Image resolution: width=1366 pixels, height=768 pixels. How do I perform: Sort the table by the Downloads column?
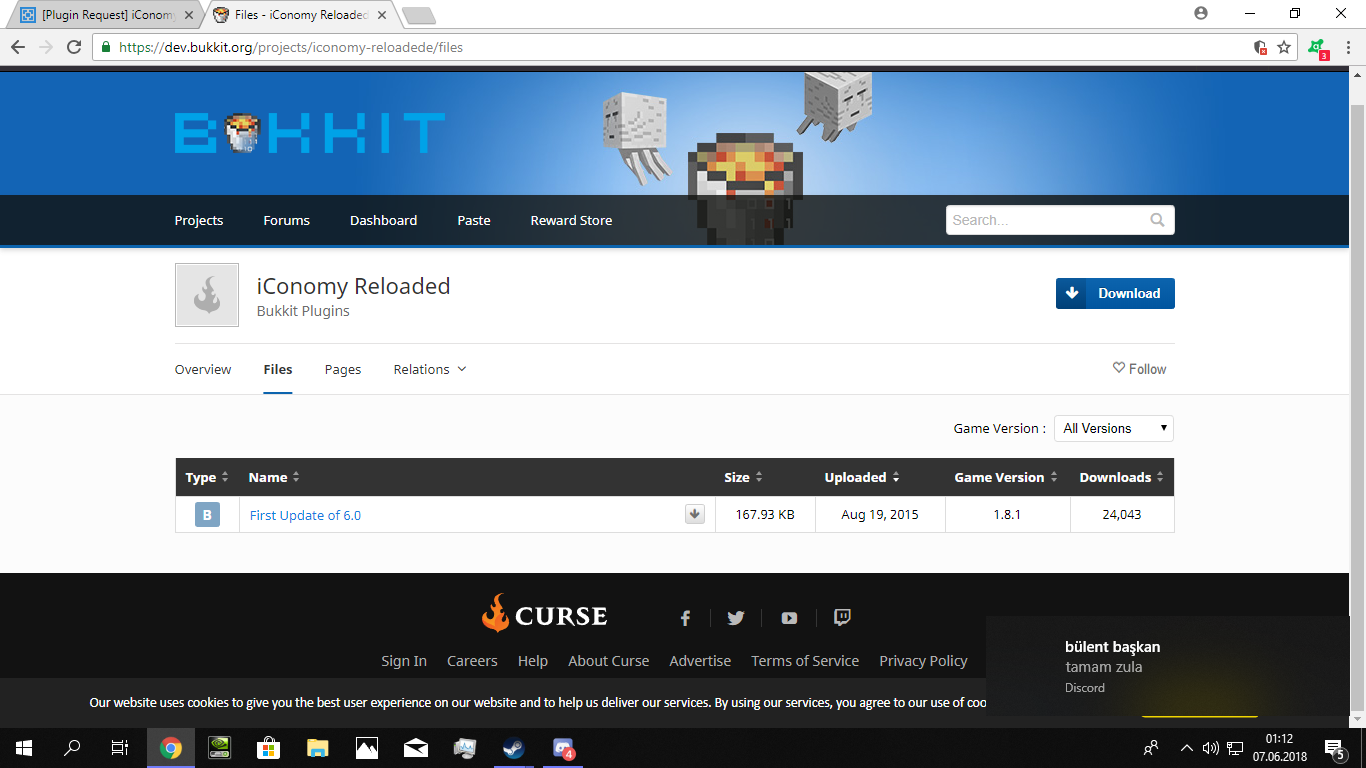click(x=1122, y=477)
